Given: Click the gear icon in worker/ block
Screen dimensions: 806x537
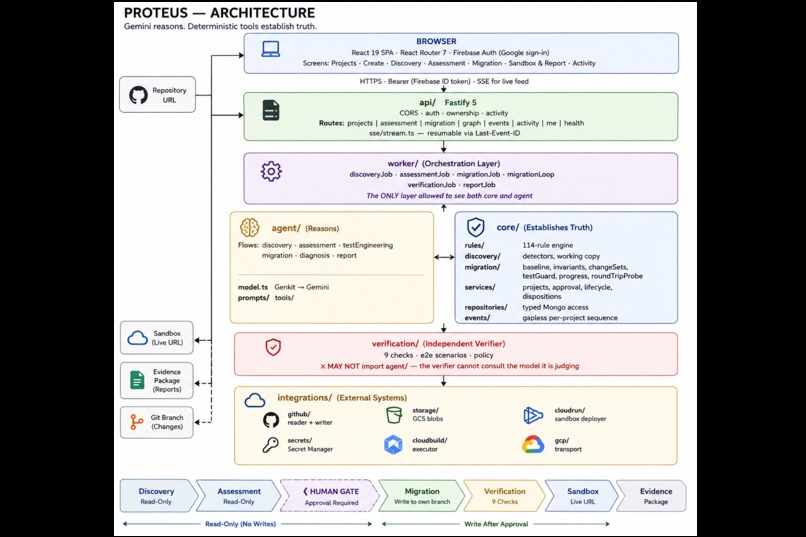Looking at the screenshot, I should point(271,172).
